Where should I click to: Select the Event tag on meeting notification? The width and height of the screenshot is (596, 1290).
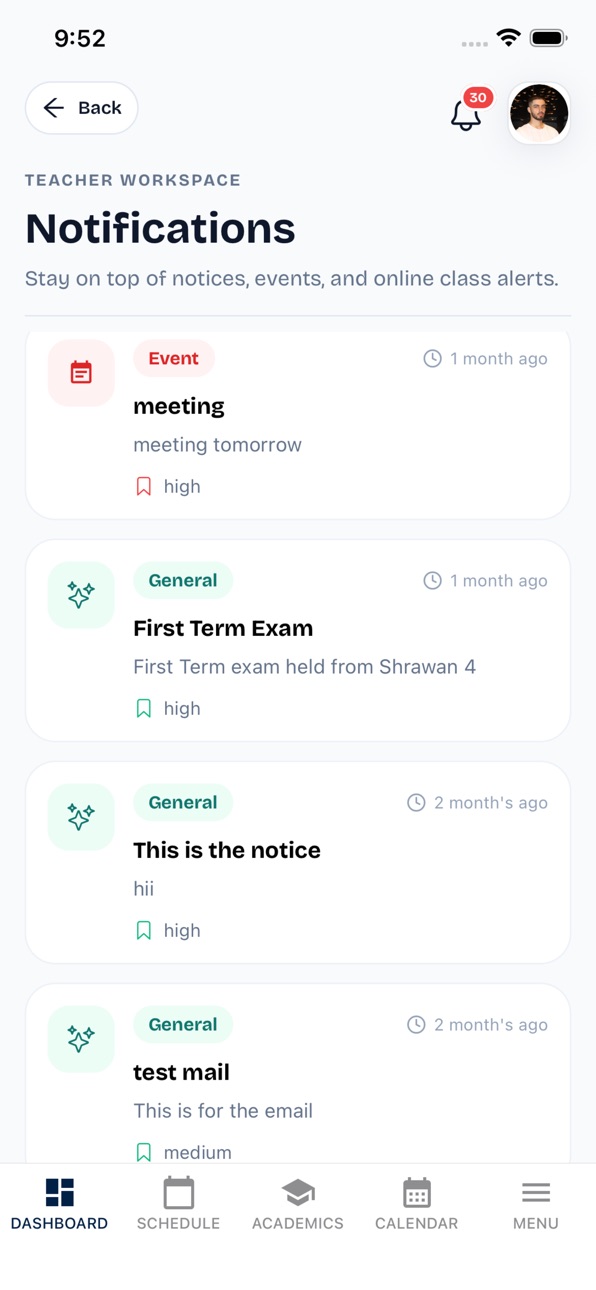[x=174, y=359]
